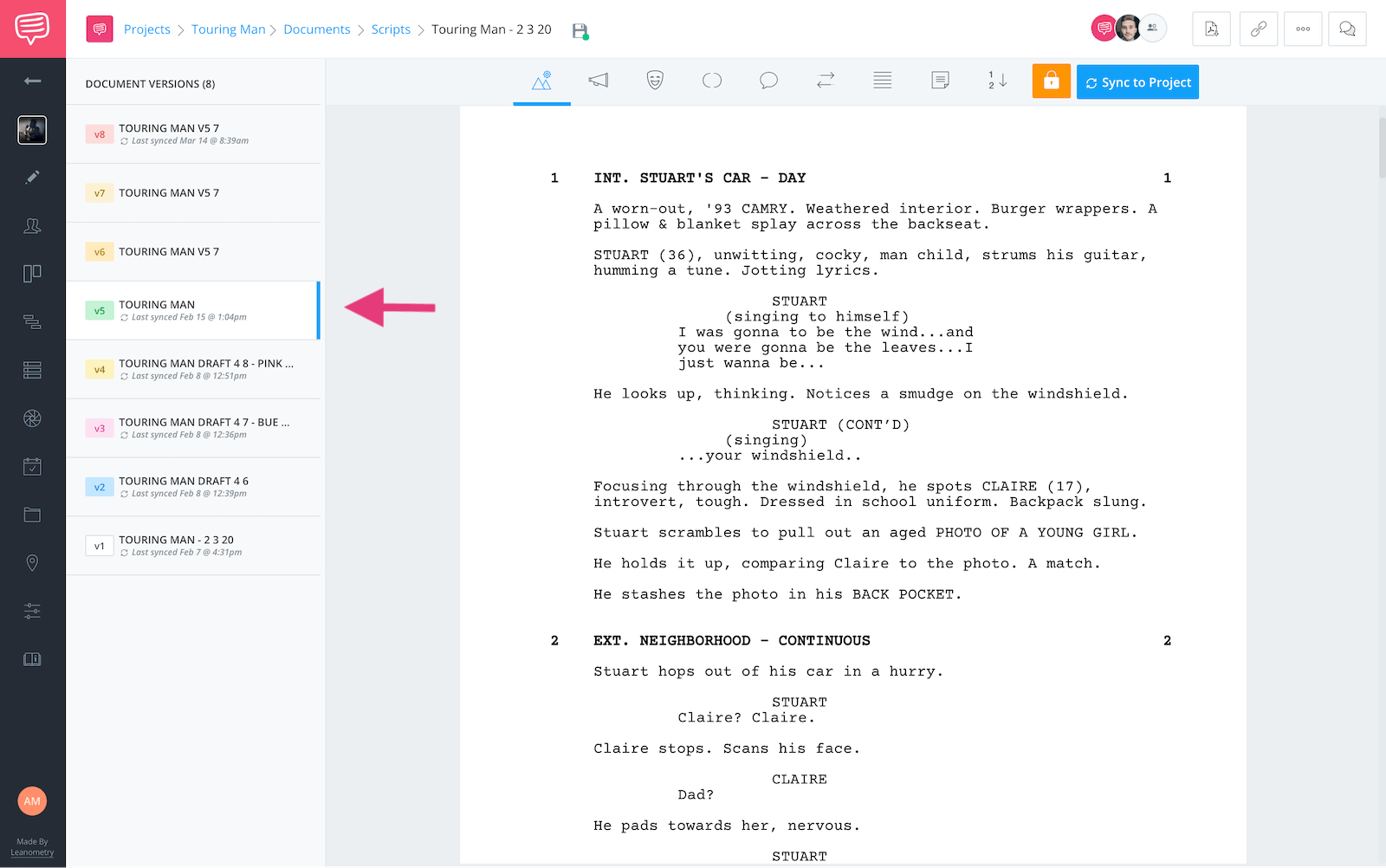The image size is (1386, 868).
Task: Toggle the script lock
Action: point(1051,81)
